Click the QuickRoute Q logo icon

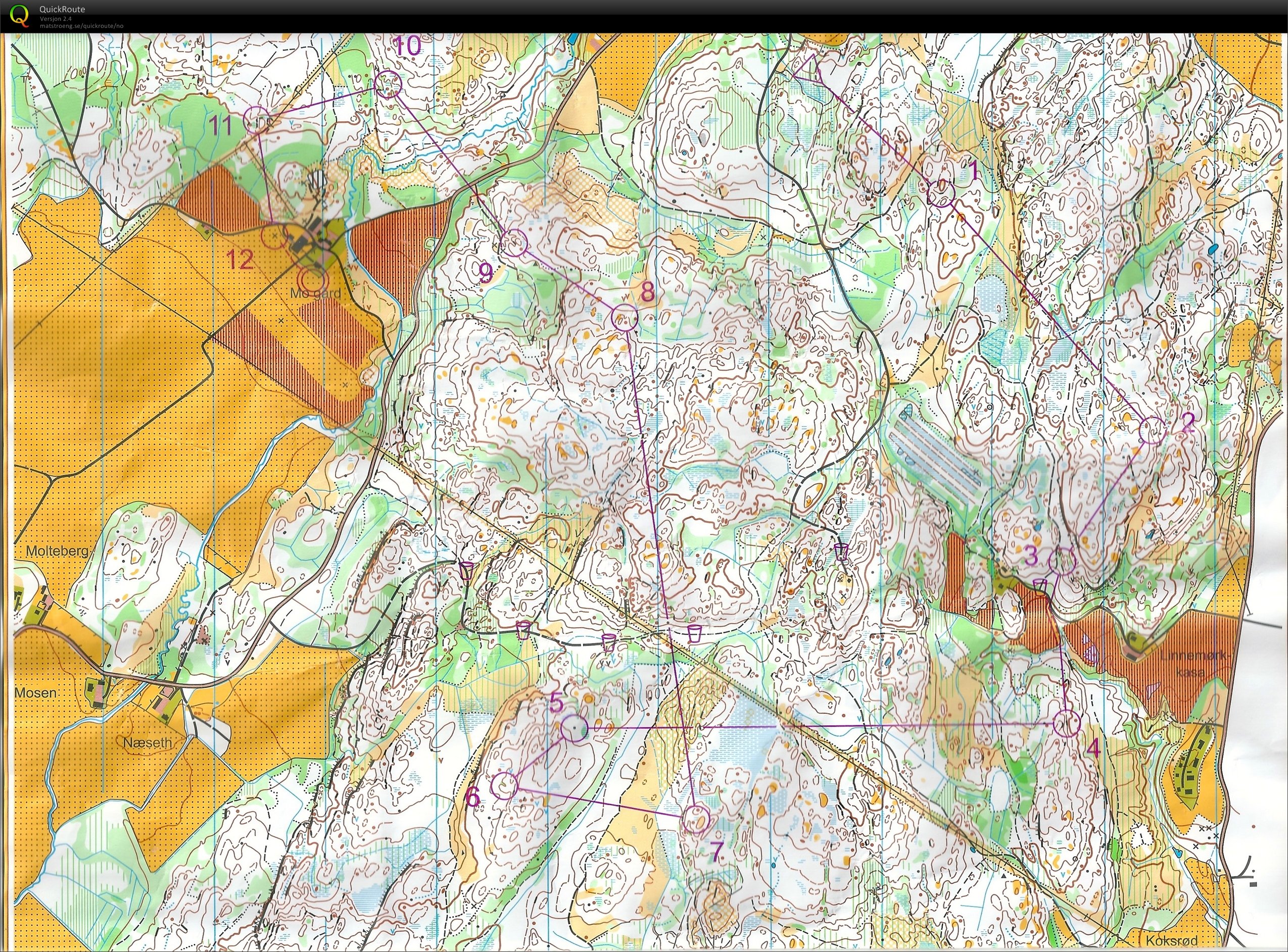20,15
